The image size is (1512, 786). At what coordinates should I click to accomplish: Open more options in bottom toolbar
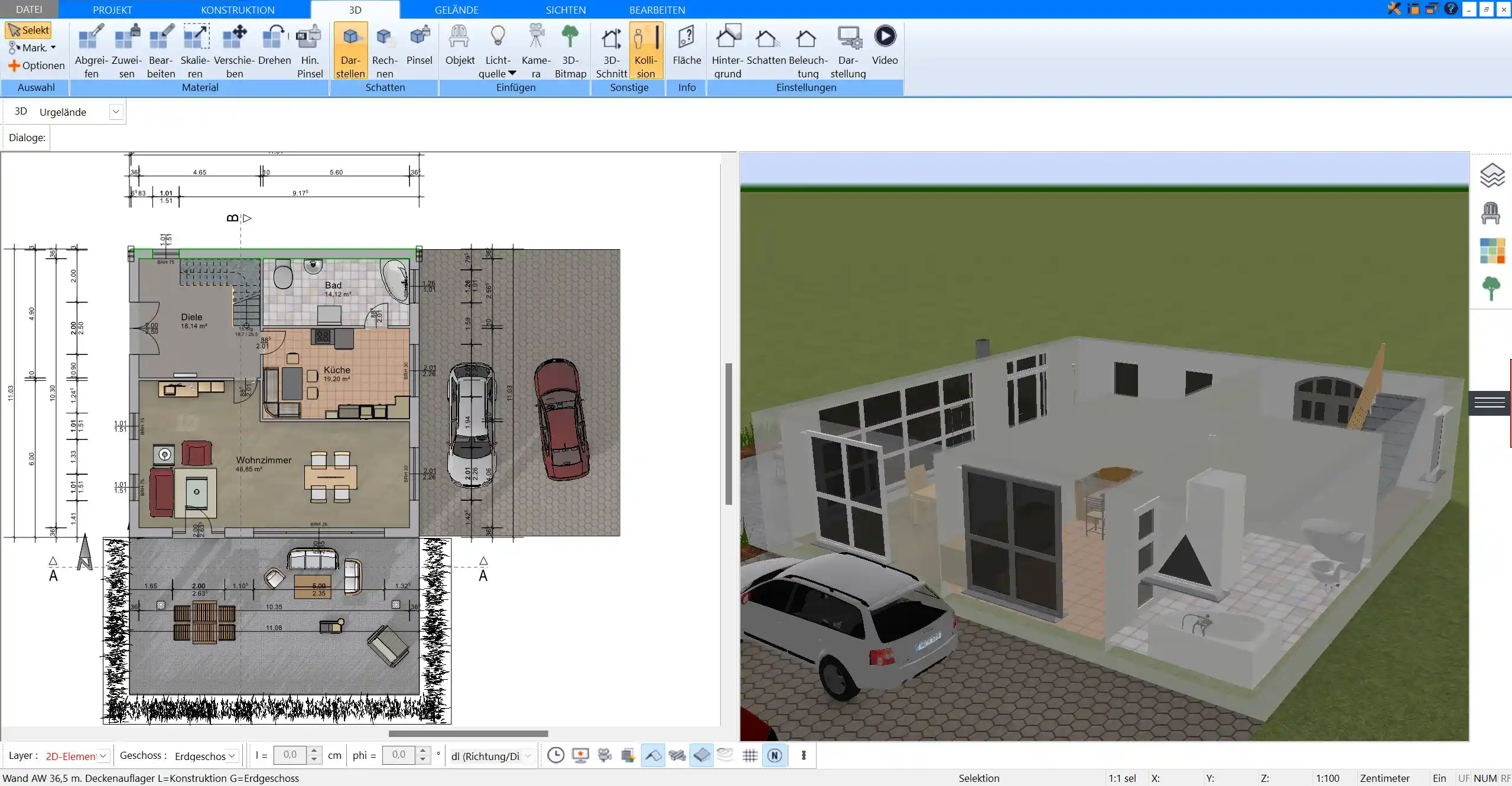point(804,755)
